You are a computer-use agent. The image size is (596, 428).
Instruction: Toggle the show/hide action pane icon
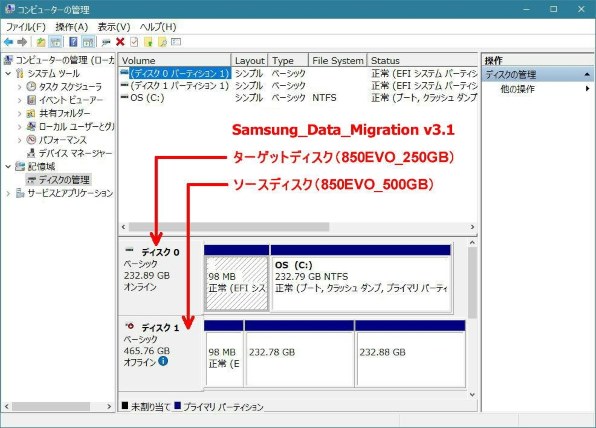click(88, 42)
